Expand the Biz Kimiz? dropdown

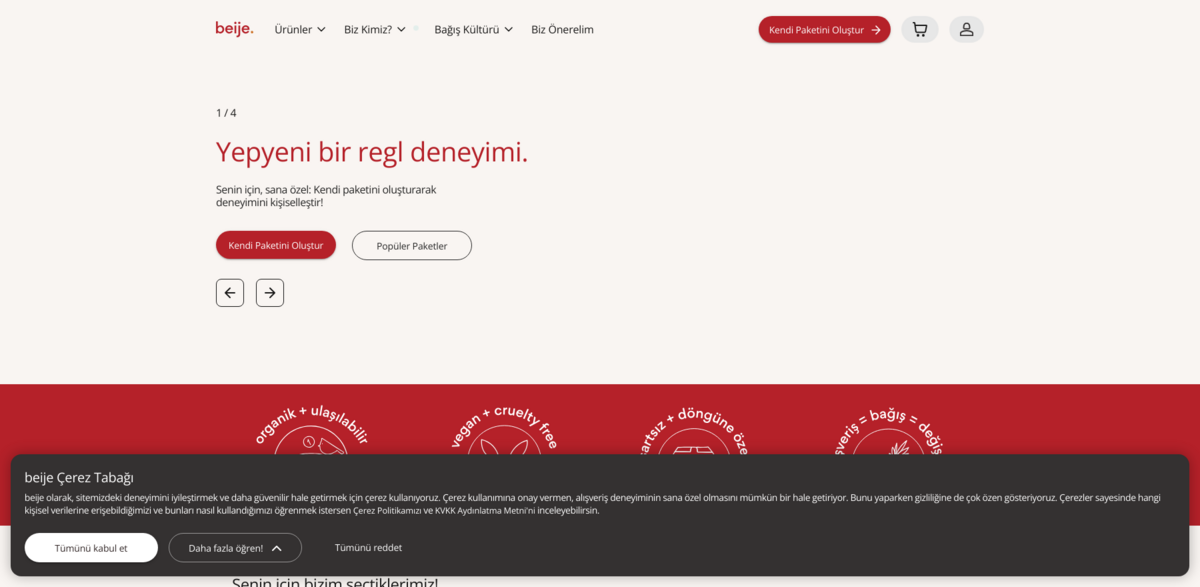(374, 30)
